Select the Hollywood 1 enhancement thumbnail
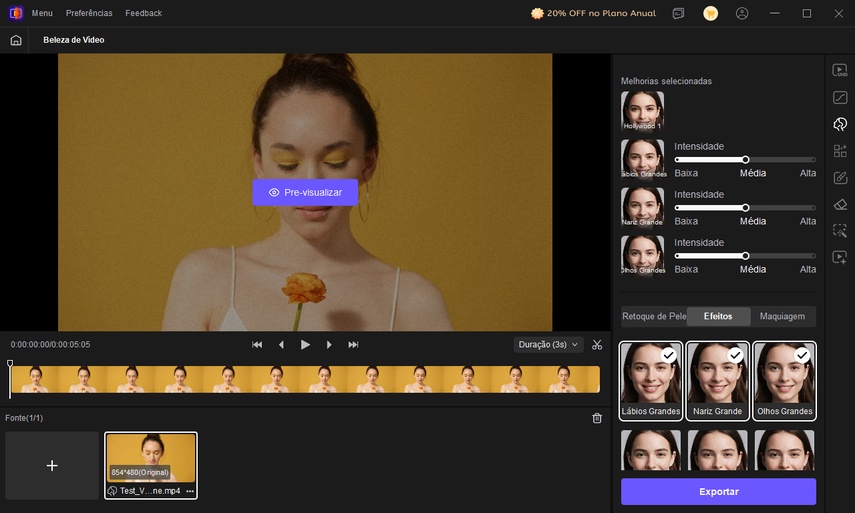This screenshot has width=855, height=513. (642, 111)
